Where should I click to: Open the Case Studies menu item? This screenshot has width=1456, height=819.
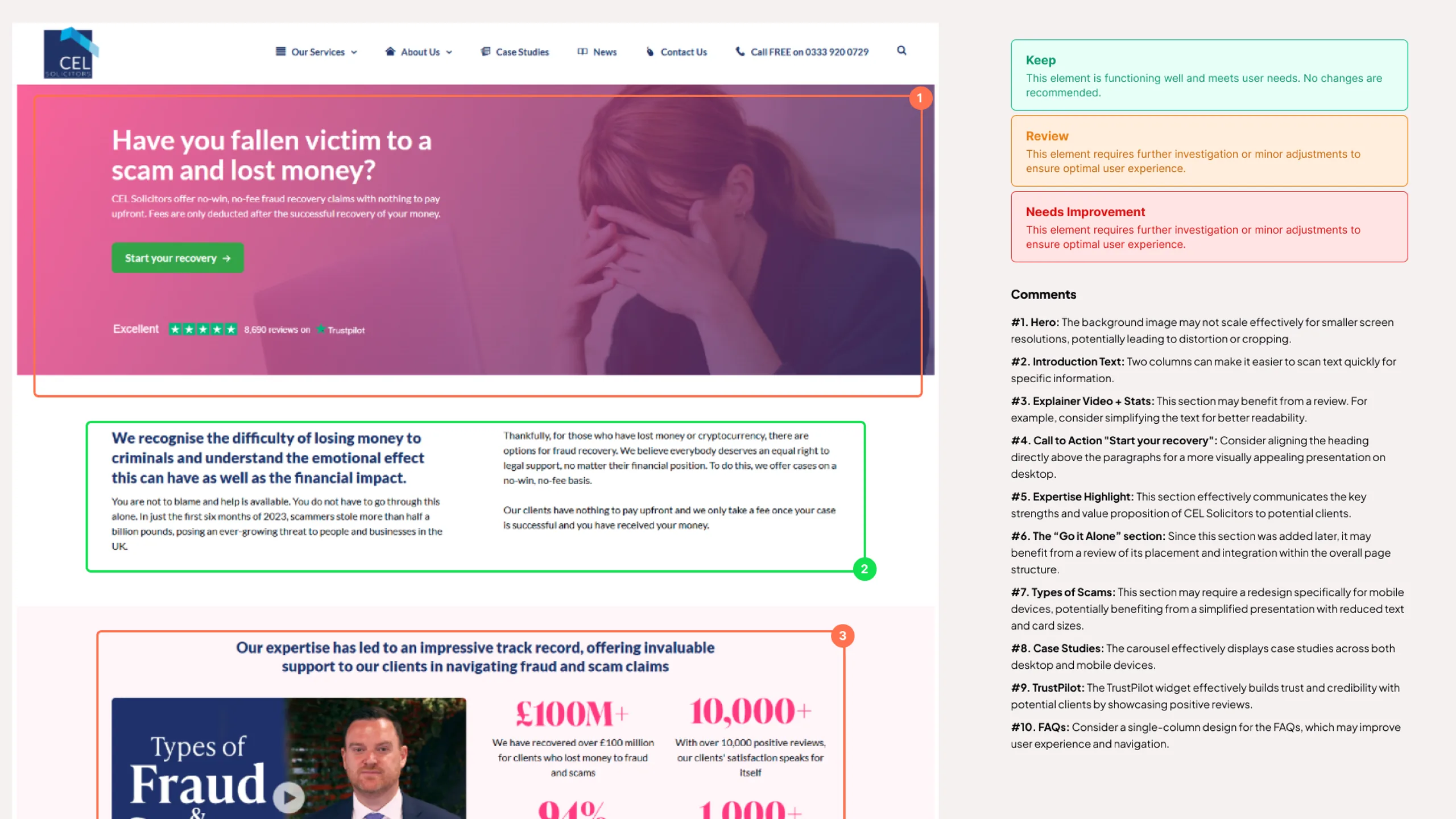[x=515, y=52]
